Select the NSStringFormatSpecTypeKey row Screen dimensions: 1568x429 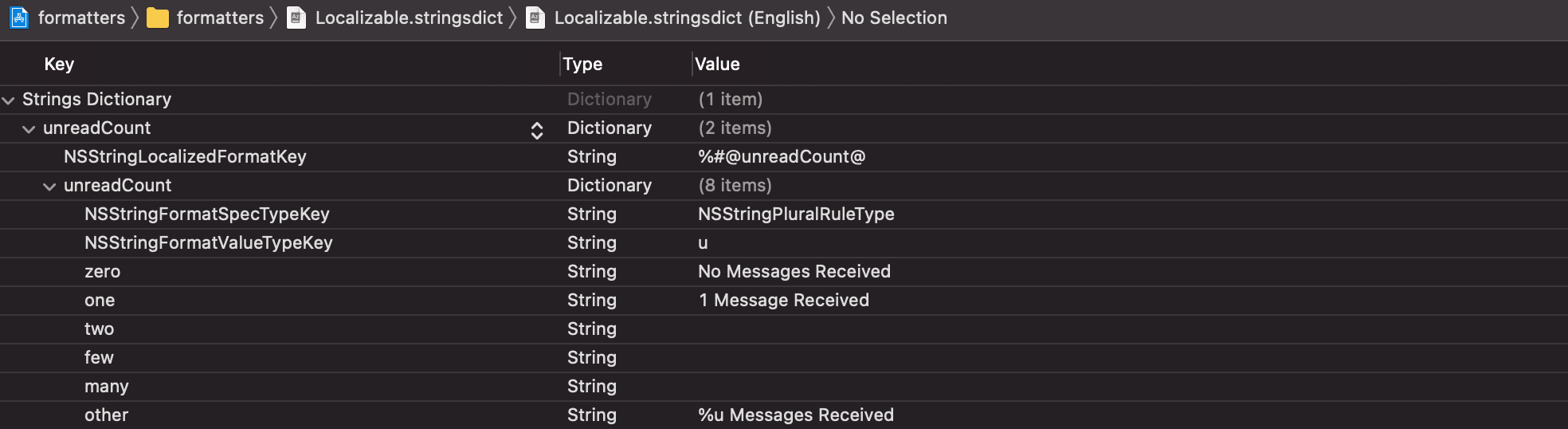[x=784, y=214]
